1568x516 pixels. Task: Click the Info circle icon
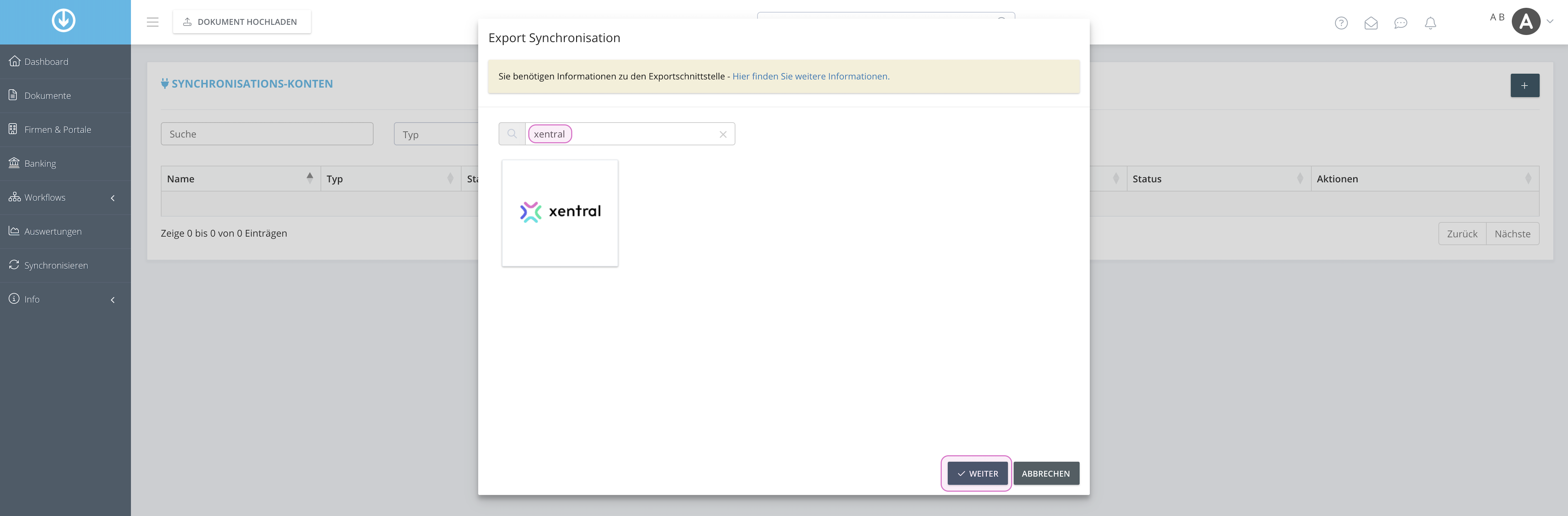pyautogui.click(x=14, y=299)
